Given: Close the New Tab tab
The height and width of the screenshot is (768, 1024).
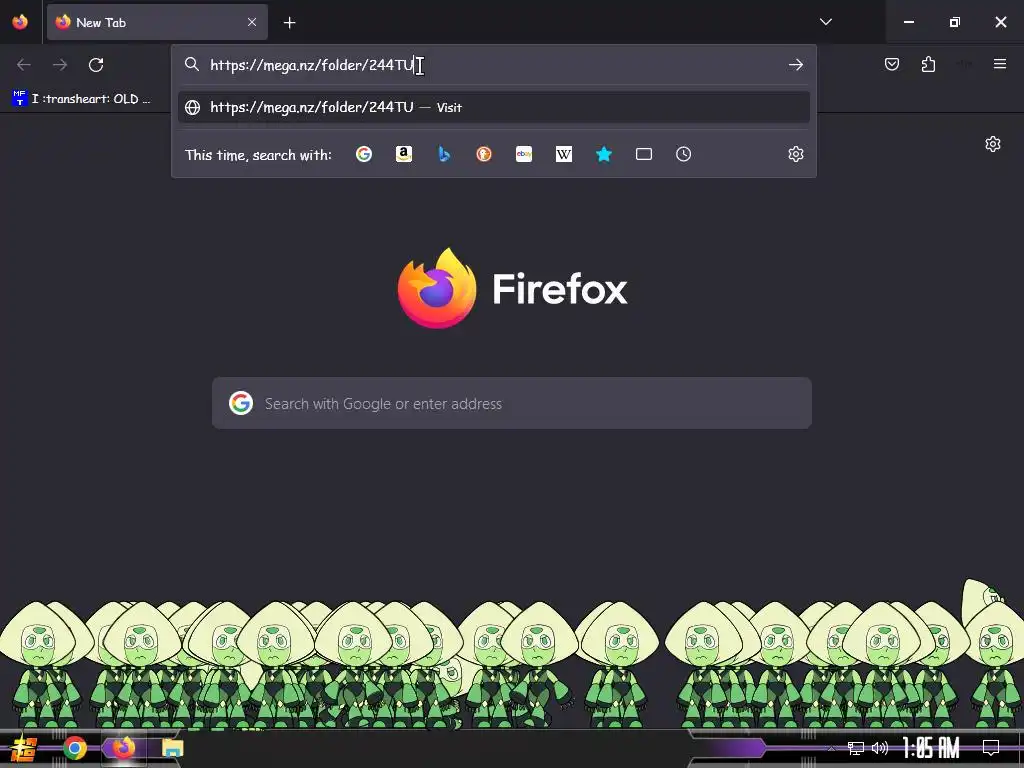Looking at the screenshot, I should pyautogui.click(x=252, y=22).
